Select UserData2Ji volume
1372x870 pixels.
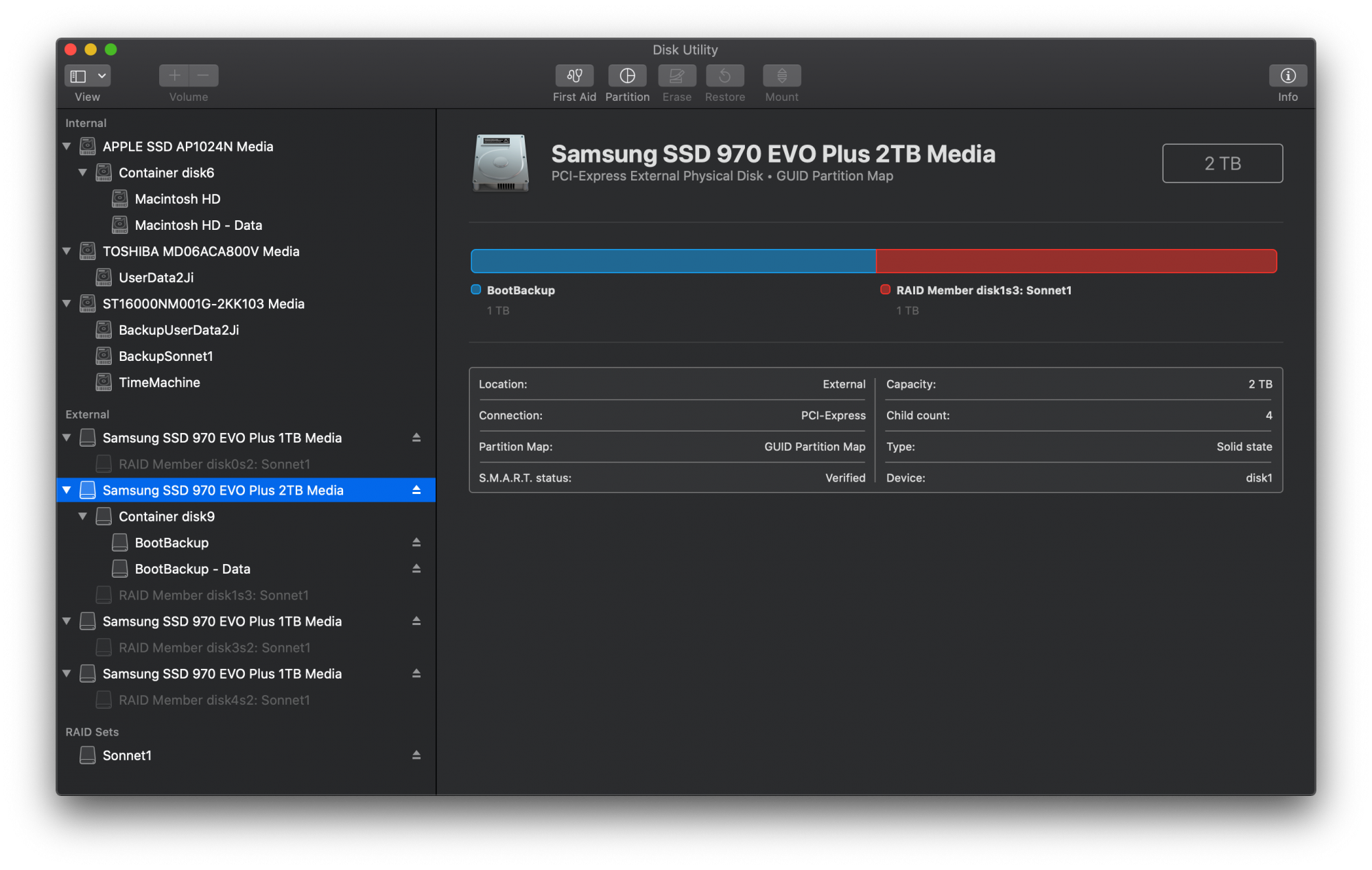(x=246, y=277)
